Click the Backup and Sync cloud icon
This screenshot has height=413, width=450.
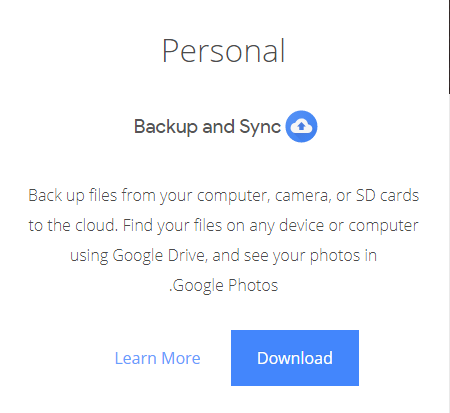tap(301, 126)
